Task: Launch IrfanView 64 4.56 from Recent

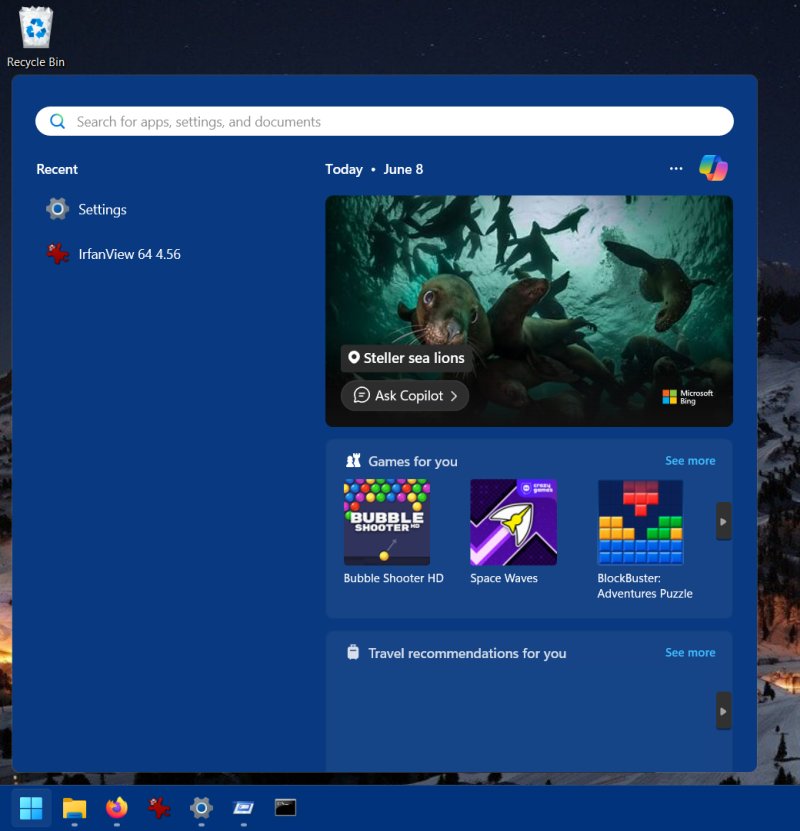Action: click(128, 255)
